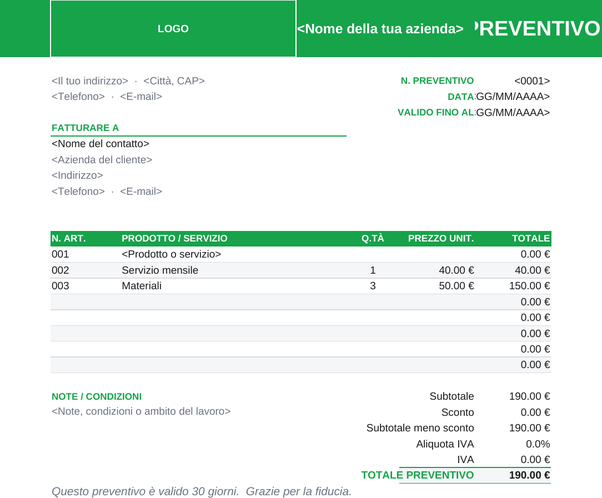Click the PREVENTIVO title
The width and height of the screenshot is (602, 498).
pyautogui.click(x=538, y=28)
